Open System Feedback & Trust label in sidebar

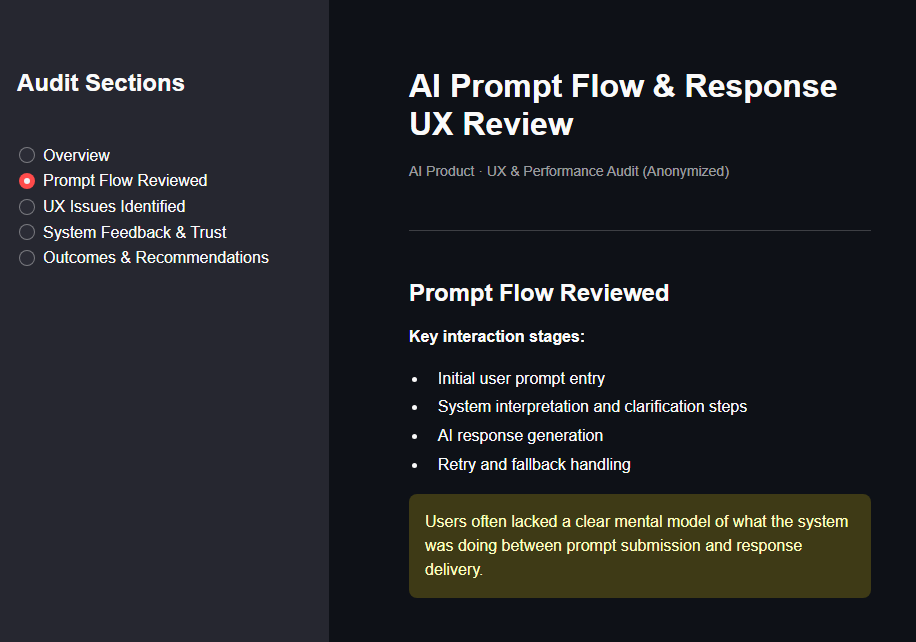pyautogui.click(x=135, y=232)
